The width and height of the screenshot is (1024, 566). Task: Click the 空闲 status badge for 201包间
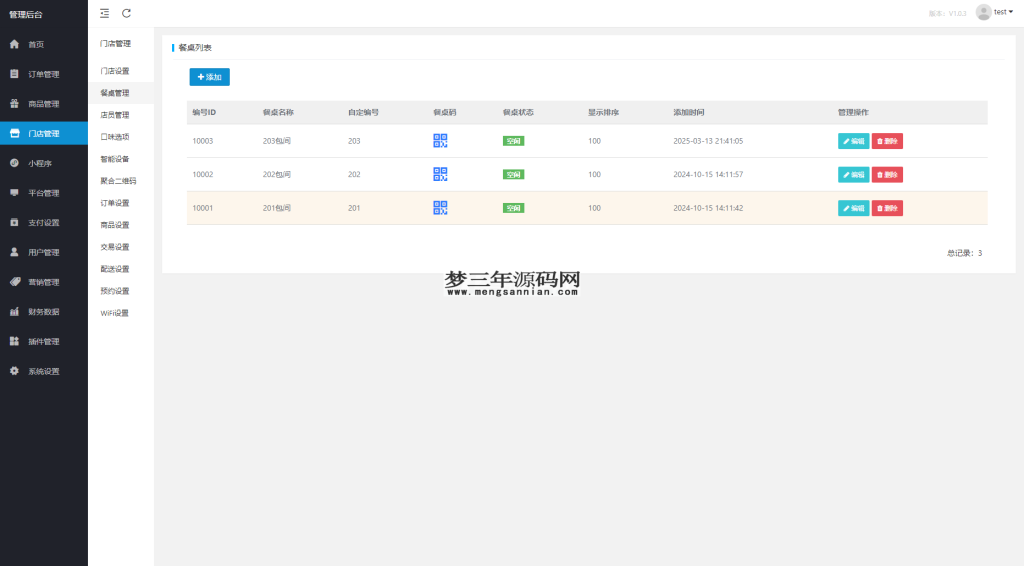click(x=513, y=208)
